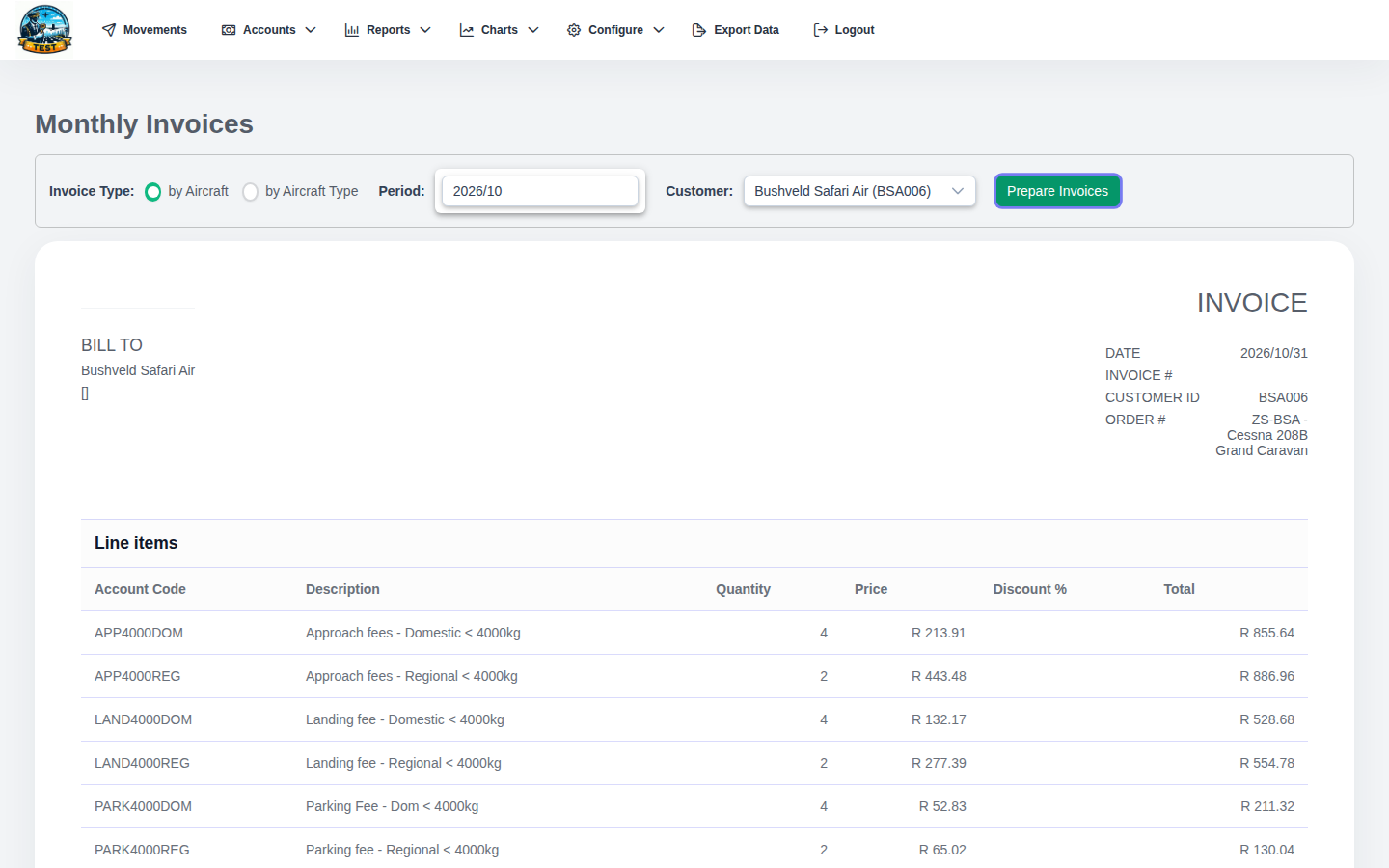Click the Description column header

(x=342, y=589)
